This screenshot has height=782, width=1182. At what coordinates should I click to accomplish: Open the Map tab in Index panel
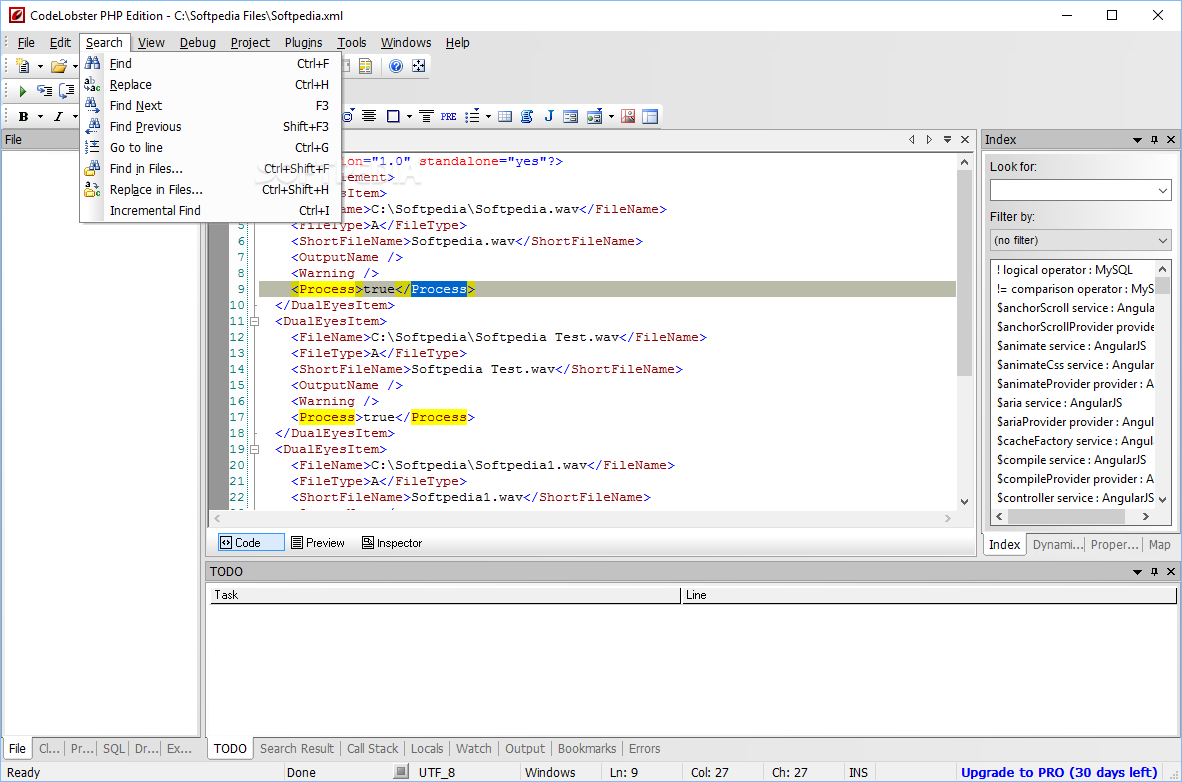[1159, 544]
